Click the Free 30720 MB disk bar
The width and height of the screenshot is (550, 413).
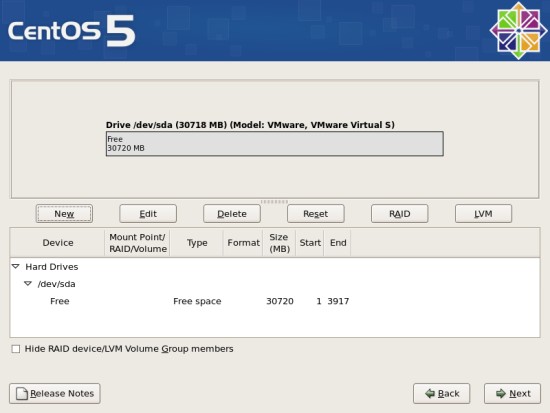pos(275,144)
